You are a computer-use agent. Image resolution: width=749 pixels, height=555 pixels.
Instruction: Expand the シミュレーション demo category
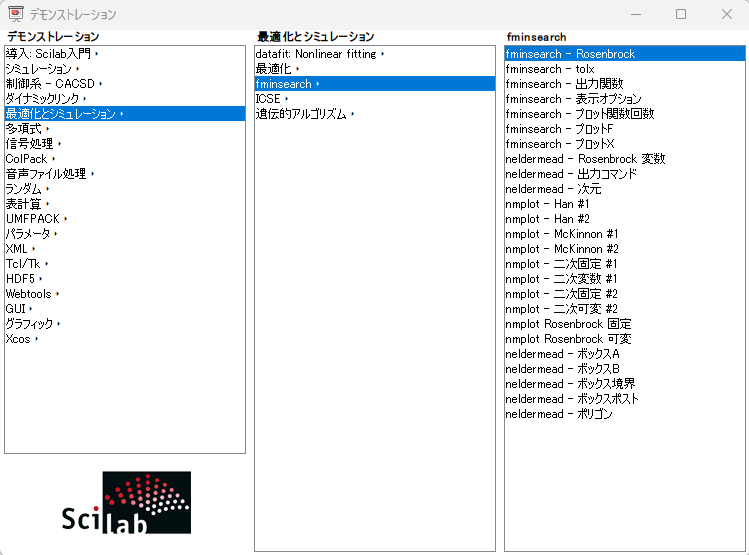39,69
